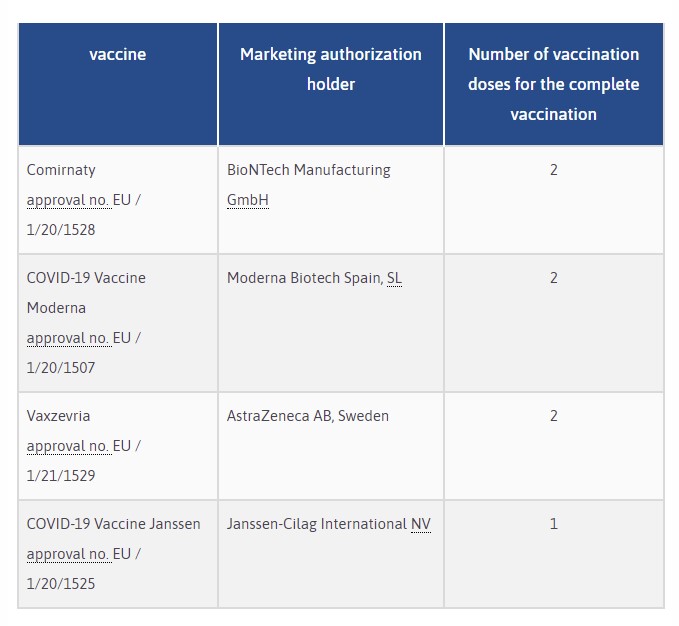Image resolution: width=679 pixels, height=626 pixels.
Task: Select the dose count in Vaxzevria row
Action: (x=554, y=416)
